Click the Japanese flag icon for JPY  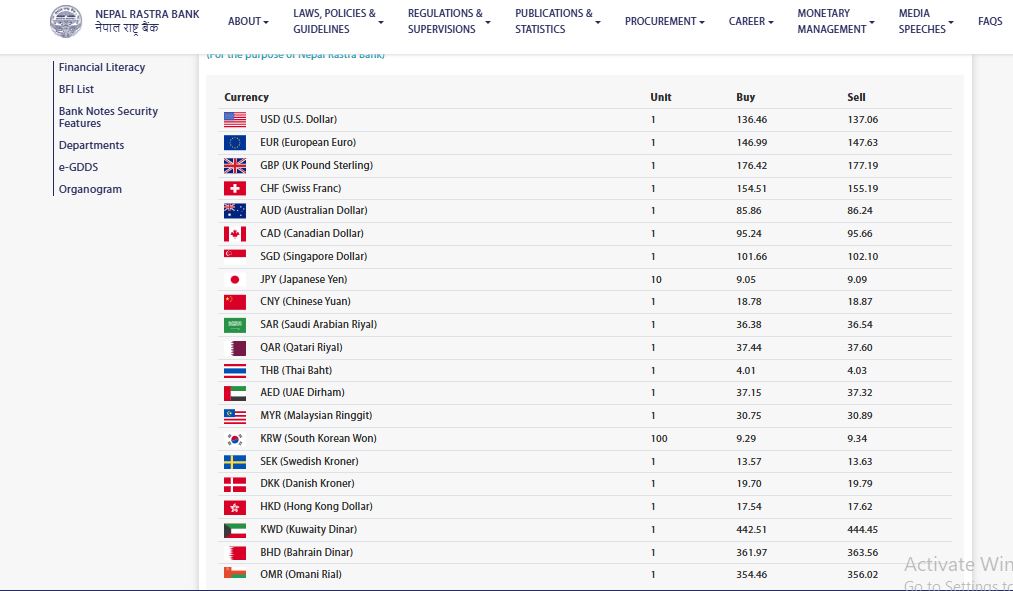click(x=235, y=280)
